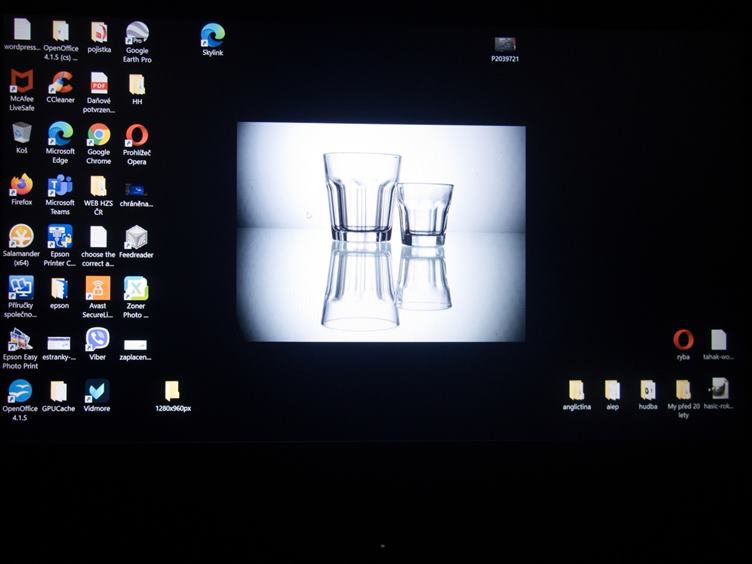This screenshot has width=752, height=564.
Task: Launch Viber from the desktop
Action: (x=97, y=340)
